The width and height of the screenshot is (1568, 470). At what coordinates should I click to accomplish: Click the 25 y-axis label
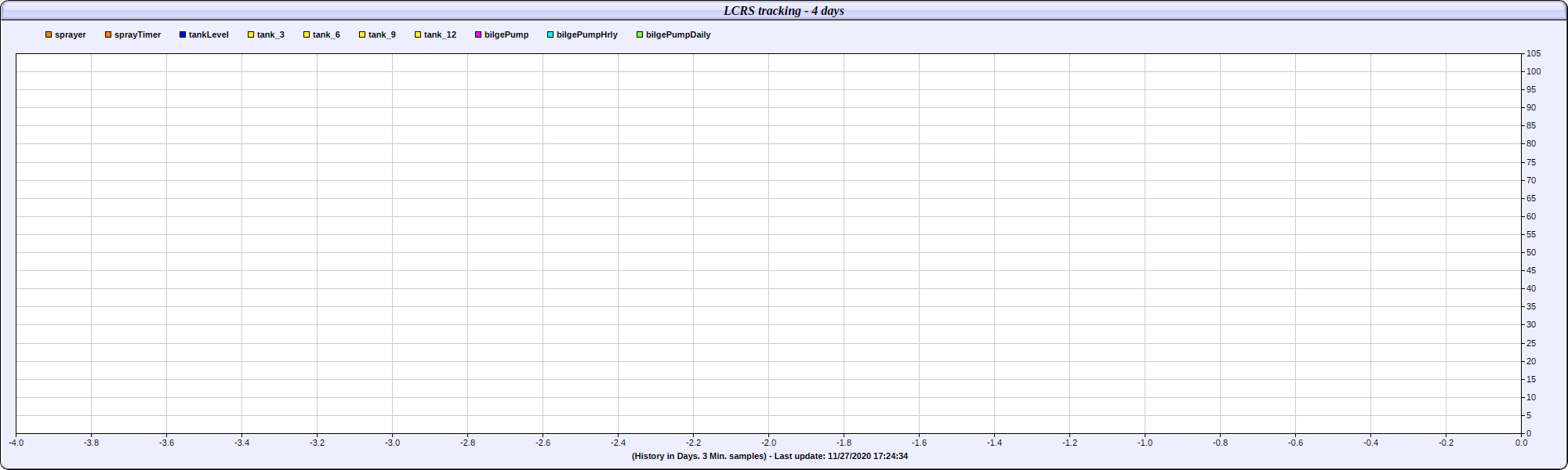click(x=1531, y=343)
